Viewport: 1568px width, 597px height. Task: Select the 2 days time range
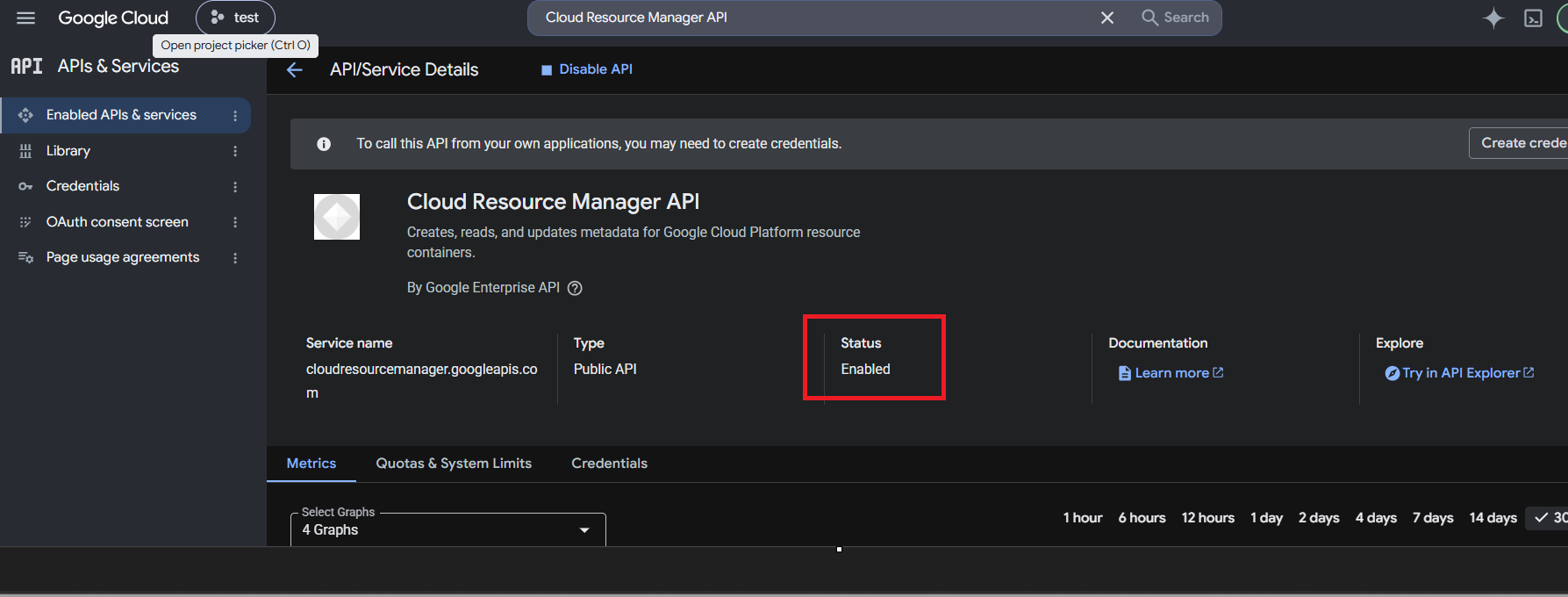1319,518
